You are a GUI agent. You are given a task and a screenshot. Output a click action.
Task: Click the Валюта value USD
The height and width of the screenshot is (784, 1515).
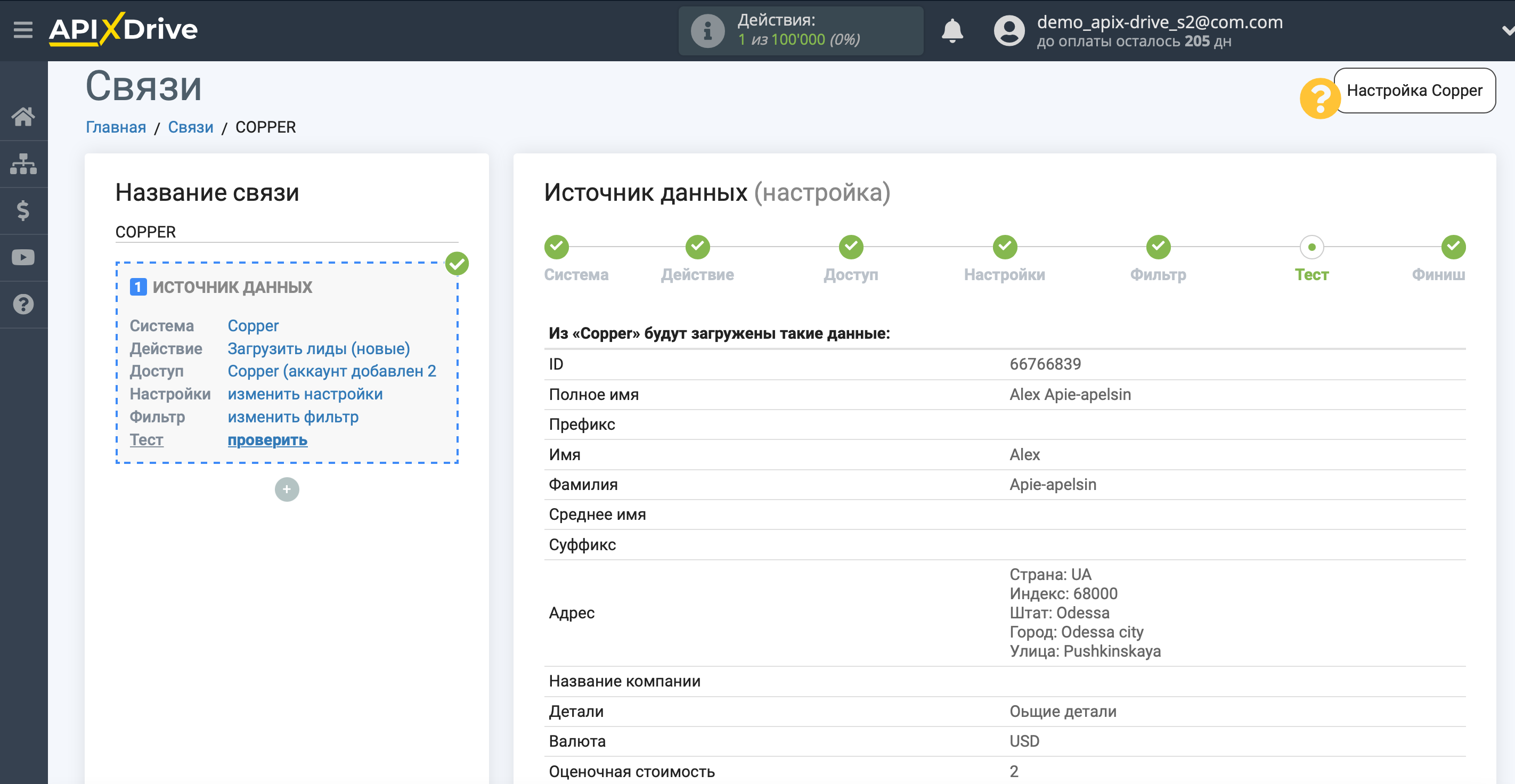coord(1024,741)
